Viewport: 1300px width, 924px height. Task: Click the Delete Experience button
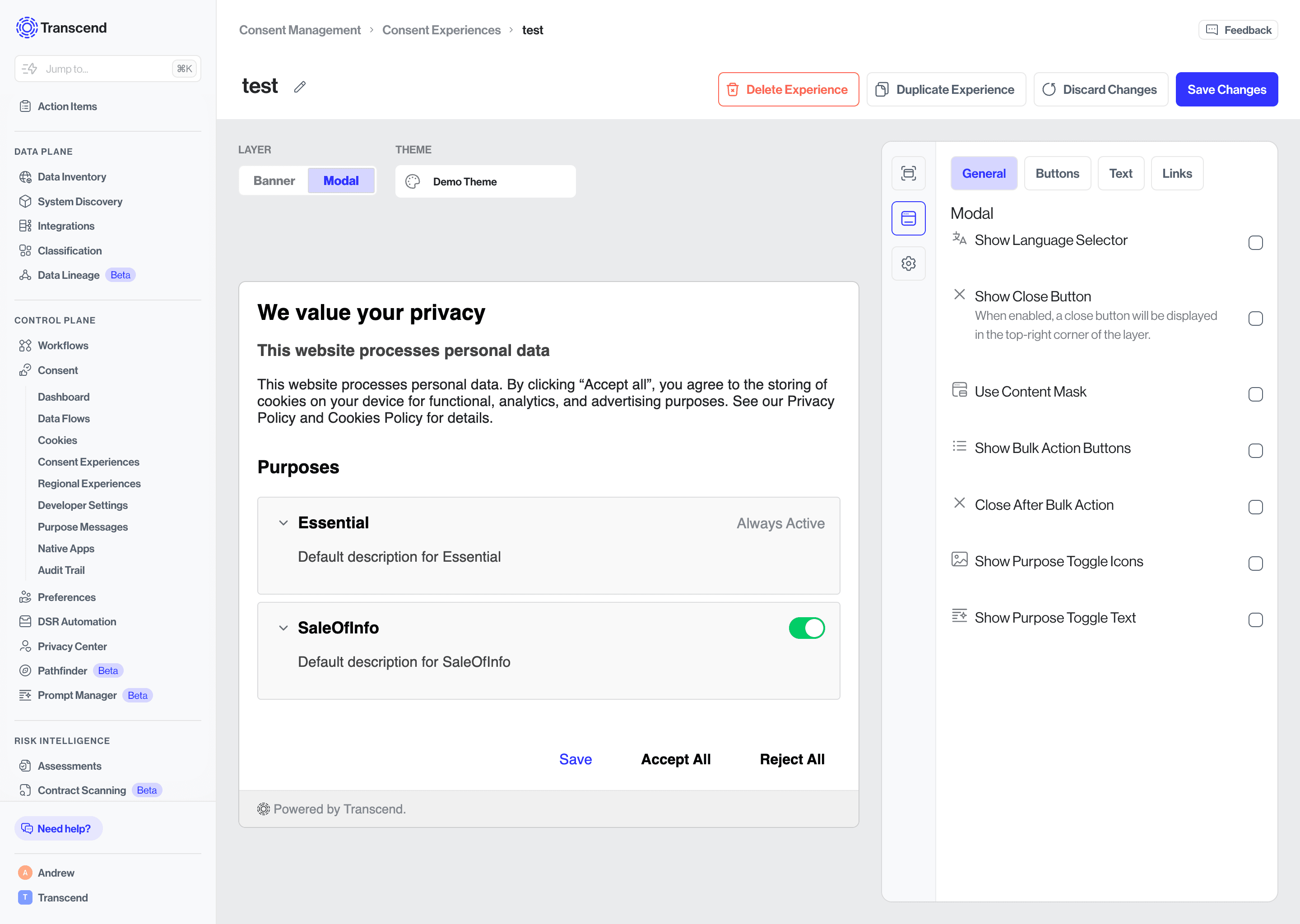pyautogui.click(x=788, y=89)
